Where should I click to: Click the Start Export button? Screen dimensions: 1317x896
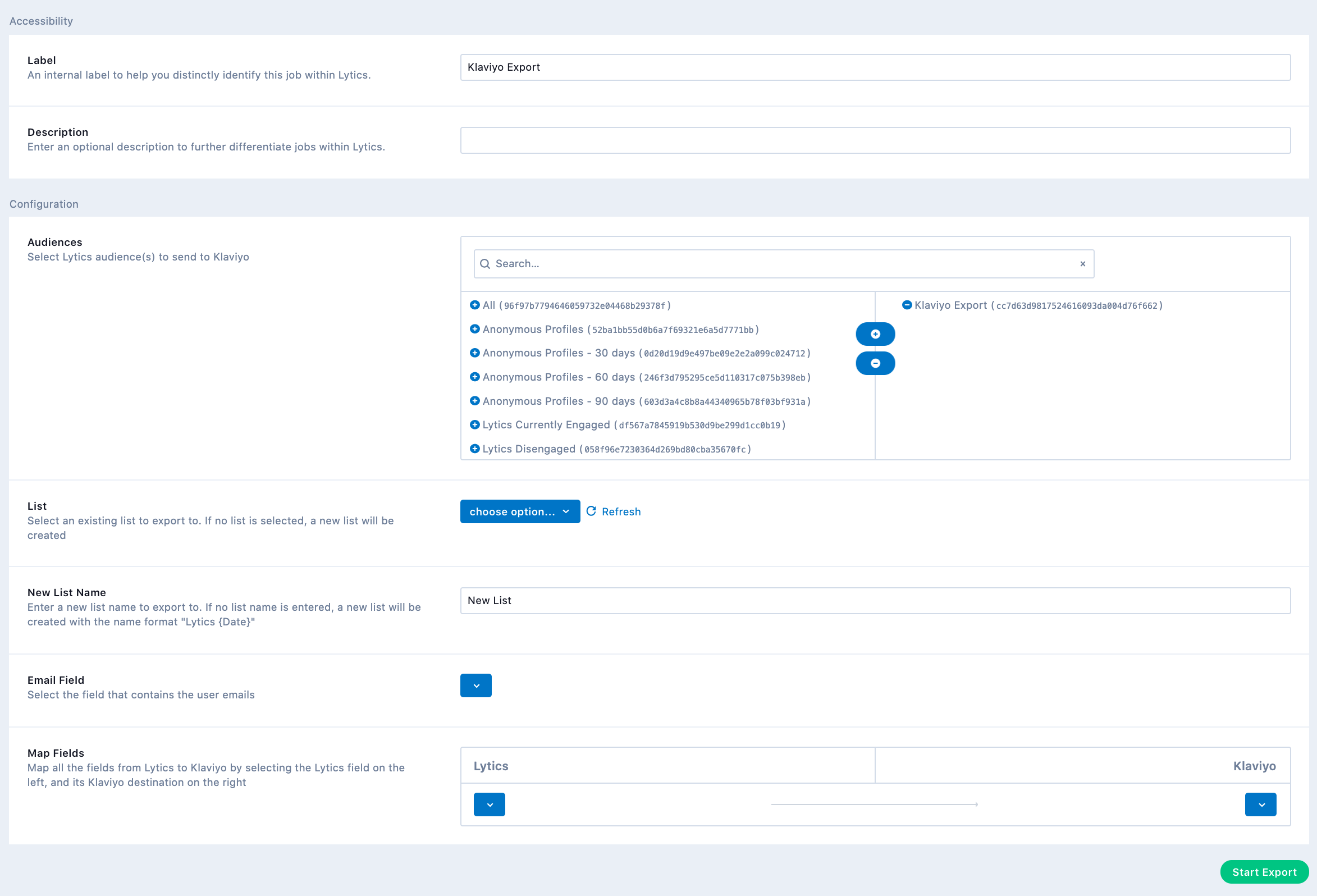point(1264,872)
